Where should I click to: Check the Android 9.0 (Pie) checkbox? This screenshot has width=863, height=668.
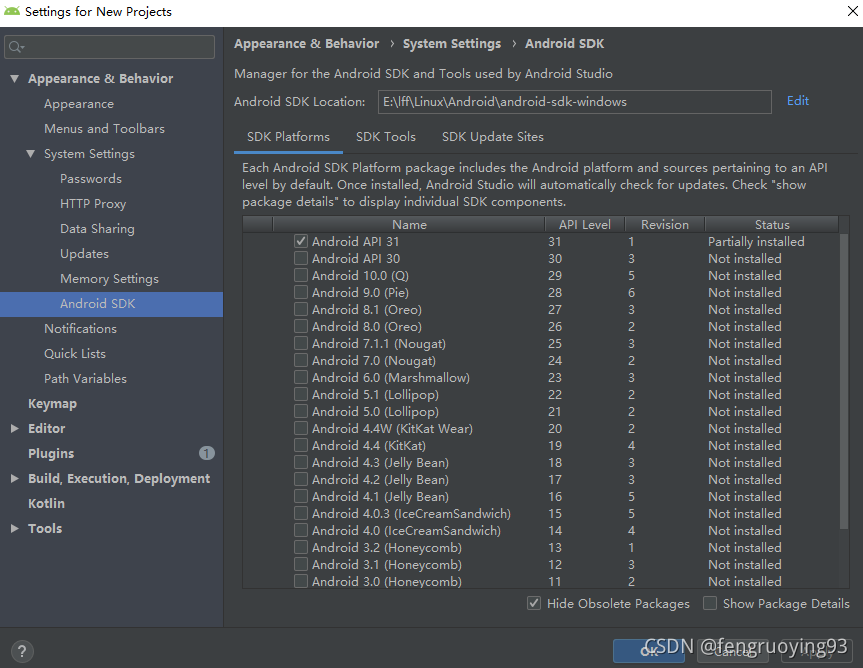[x=301, y=293]
